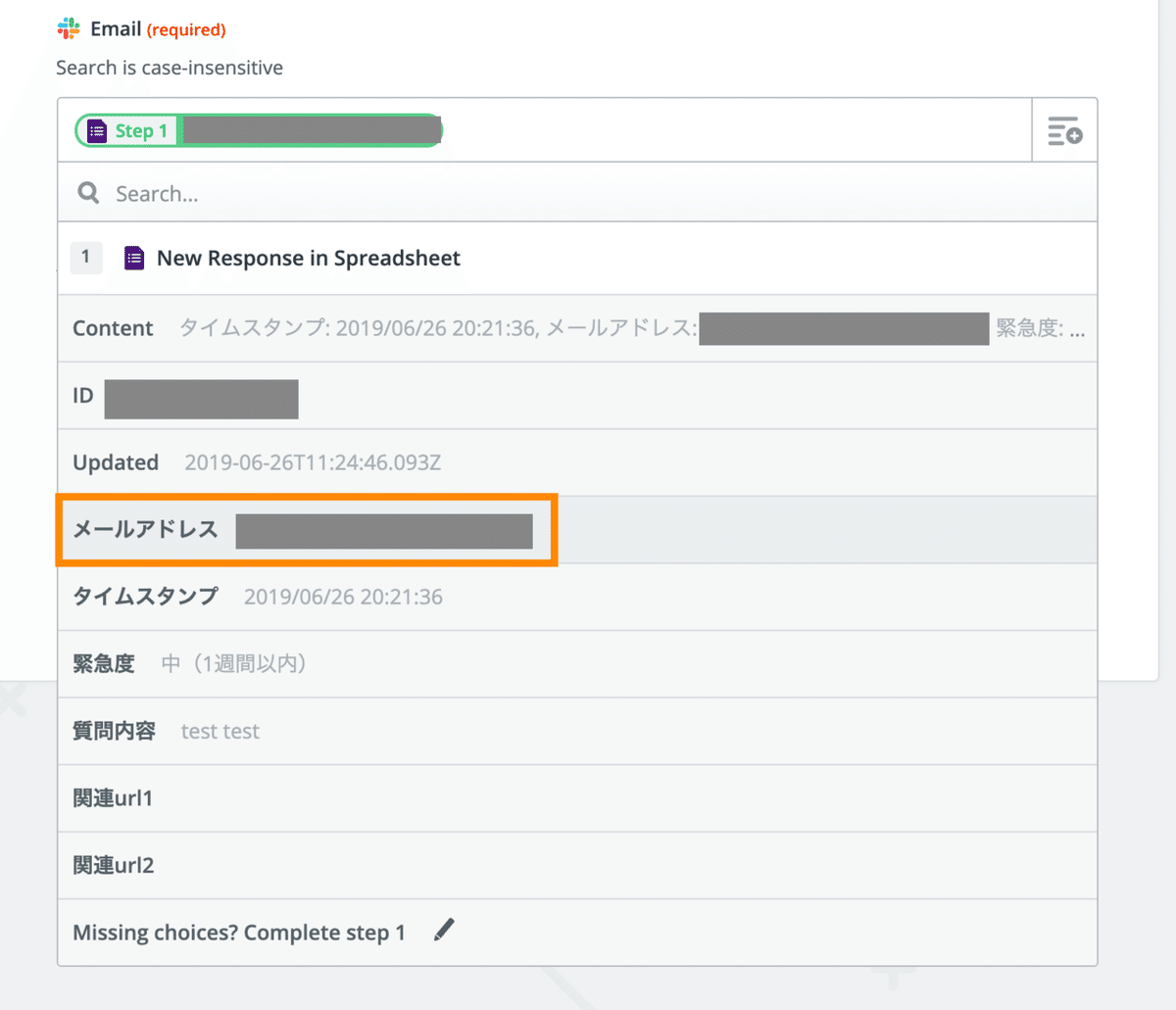
Task: Click the insert field icon button
Action: (x=1064, y=130)
